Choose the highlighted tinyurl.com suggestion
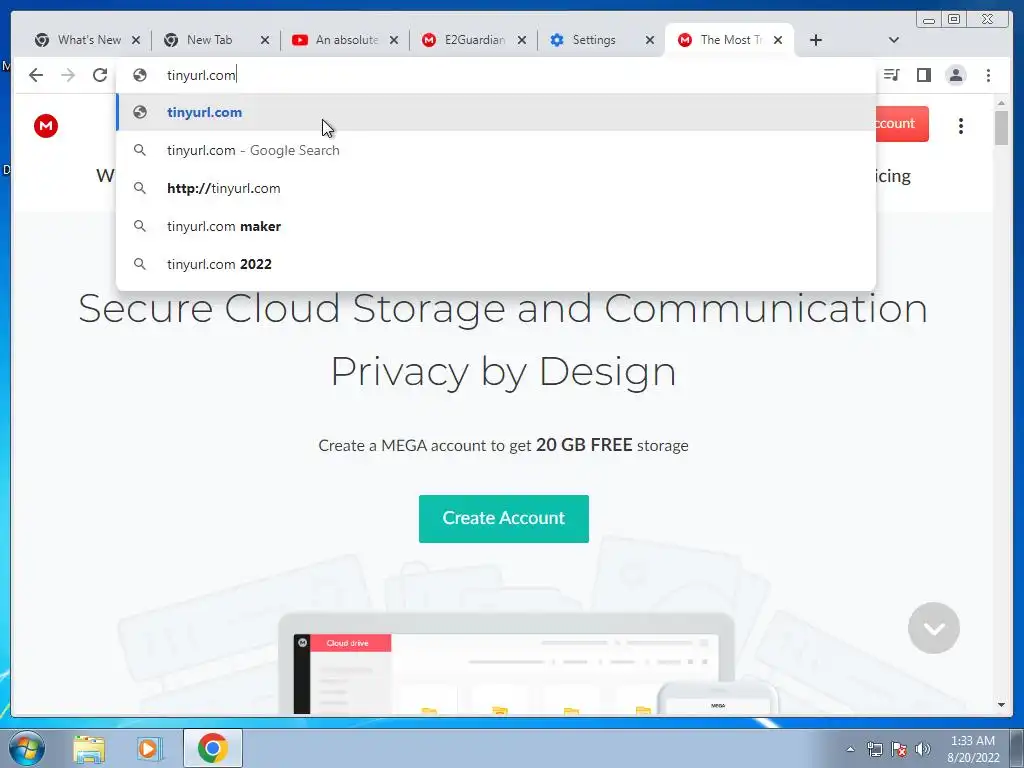This screenshot has width=1024, height=768. [496, 112]
